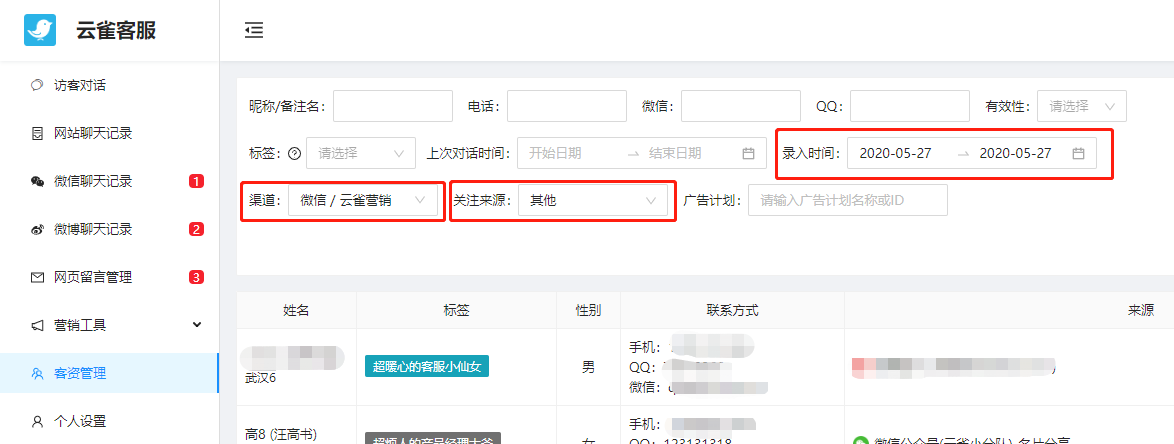This screenshot has height=444, width=1174.
Task: Open 访客对话 in the sidebar
Action: coord(80,85)
